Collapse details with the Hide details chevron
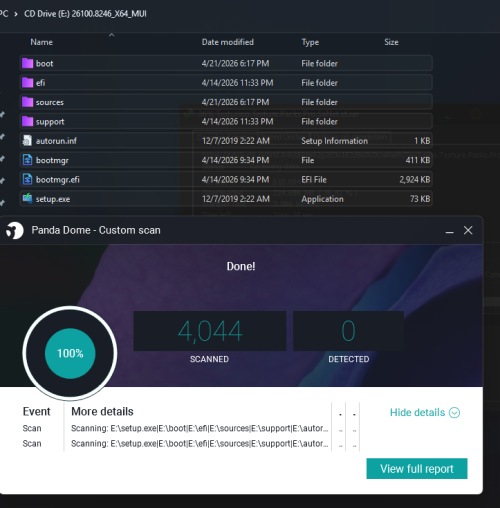The width and height of the screenshot is (500, 508). pyautogui.click(x=454, y=413)
